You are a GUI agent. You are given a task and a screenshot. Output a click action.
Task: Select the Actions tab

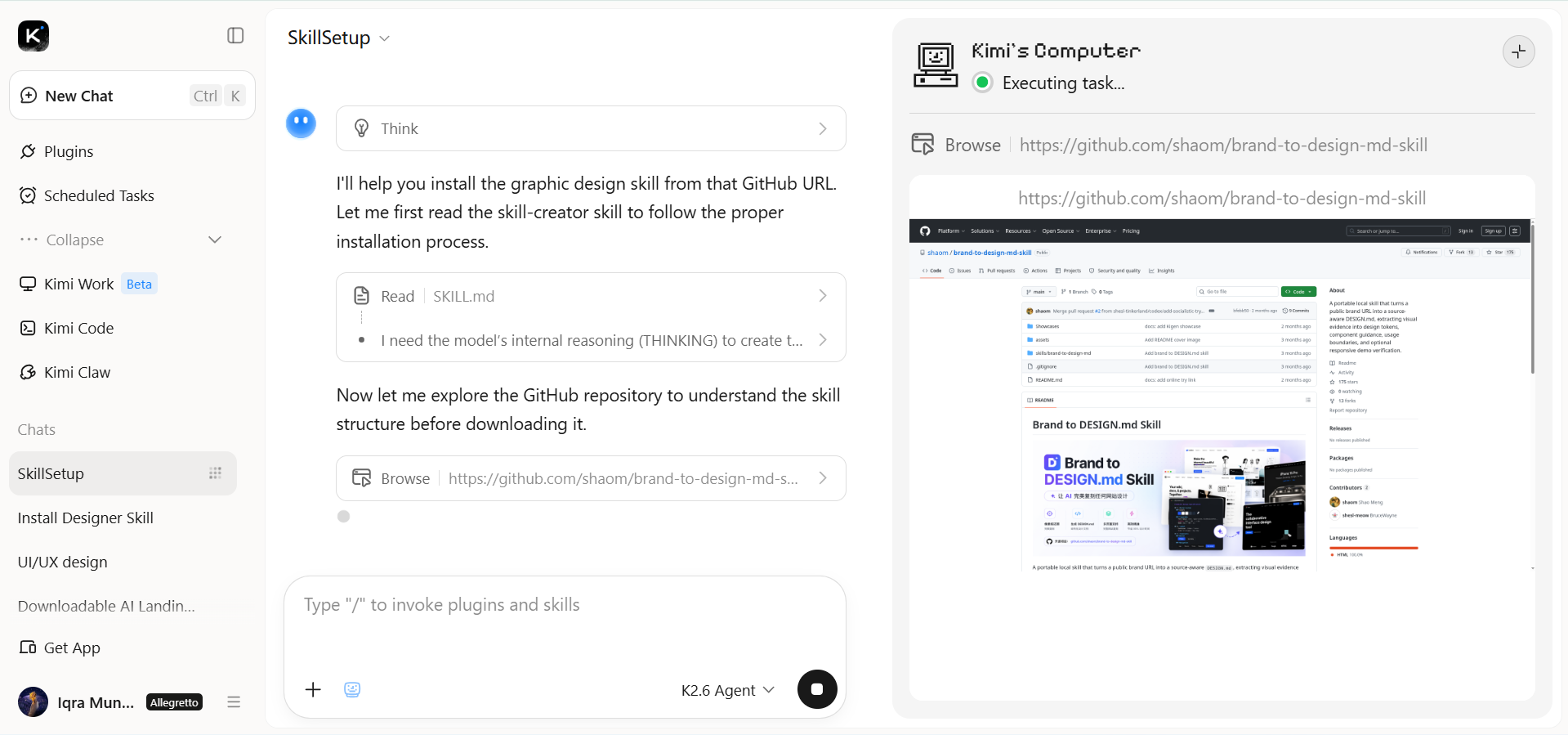pos(1035,271)
